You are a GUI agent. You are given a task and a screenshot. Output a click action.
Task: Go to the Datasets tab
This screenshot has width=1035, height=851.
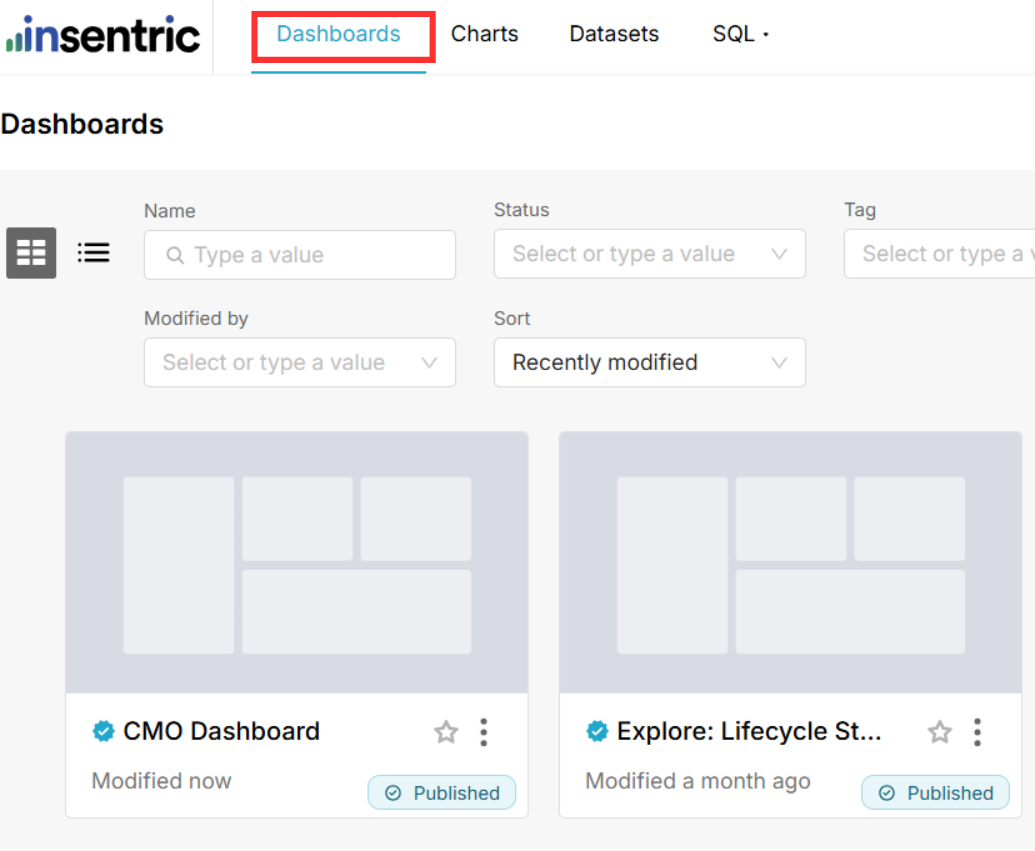614,34
